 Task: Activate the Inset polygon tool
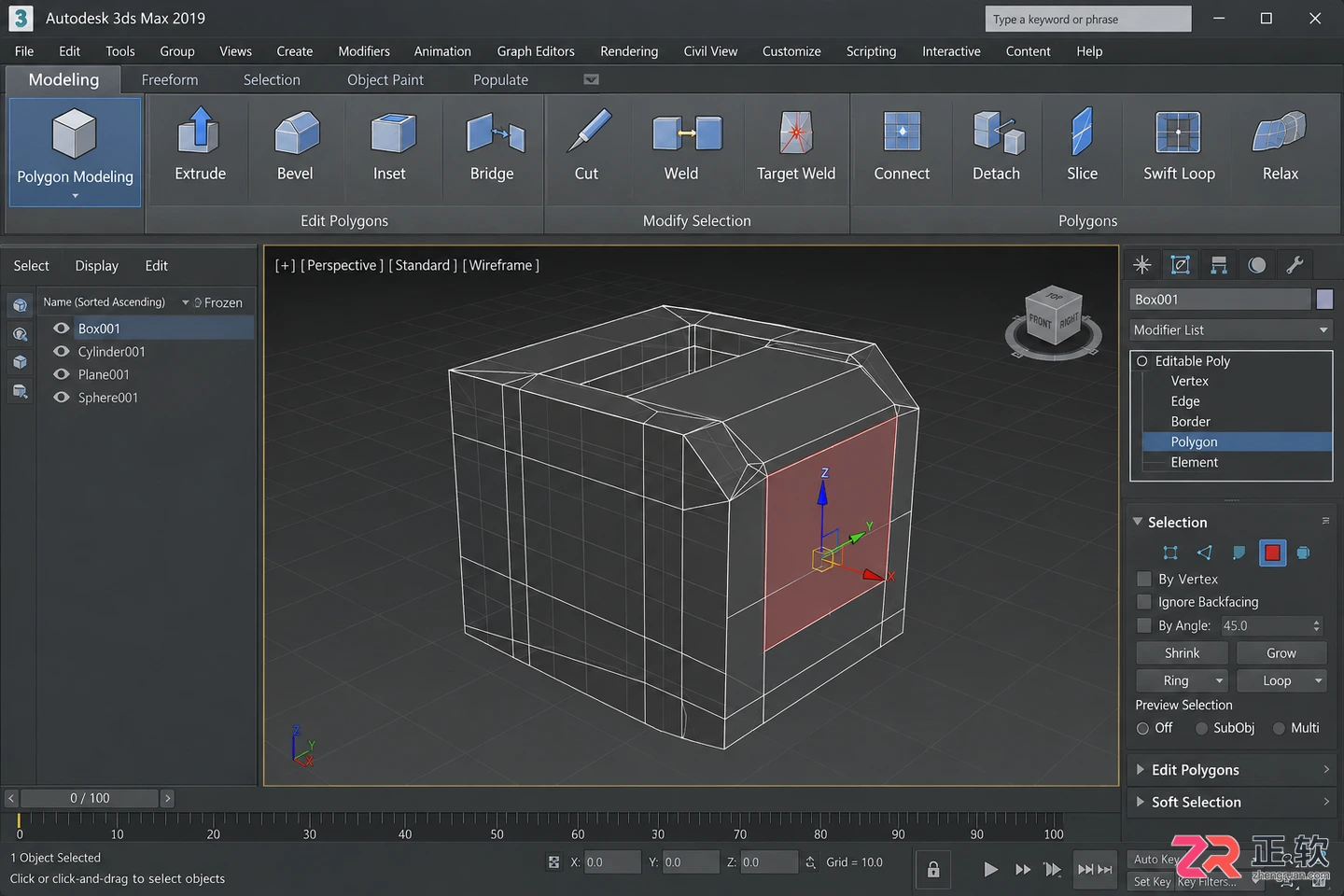pos(393,133)
